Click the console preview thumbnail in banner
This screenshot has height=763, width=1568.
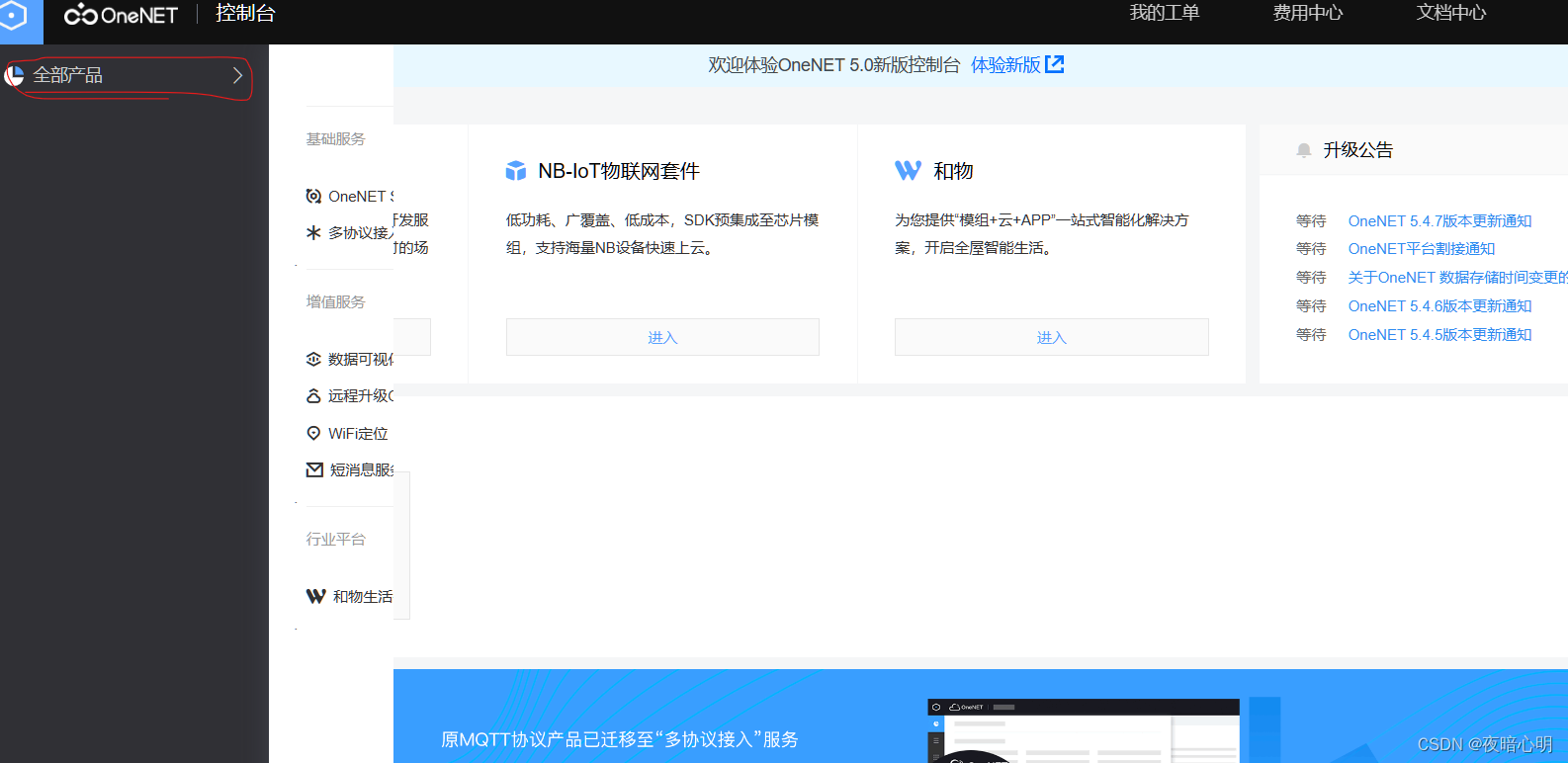[1084, 731]
